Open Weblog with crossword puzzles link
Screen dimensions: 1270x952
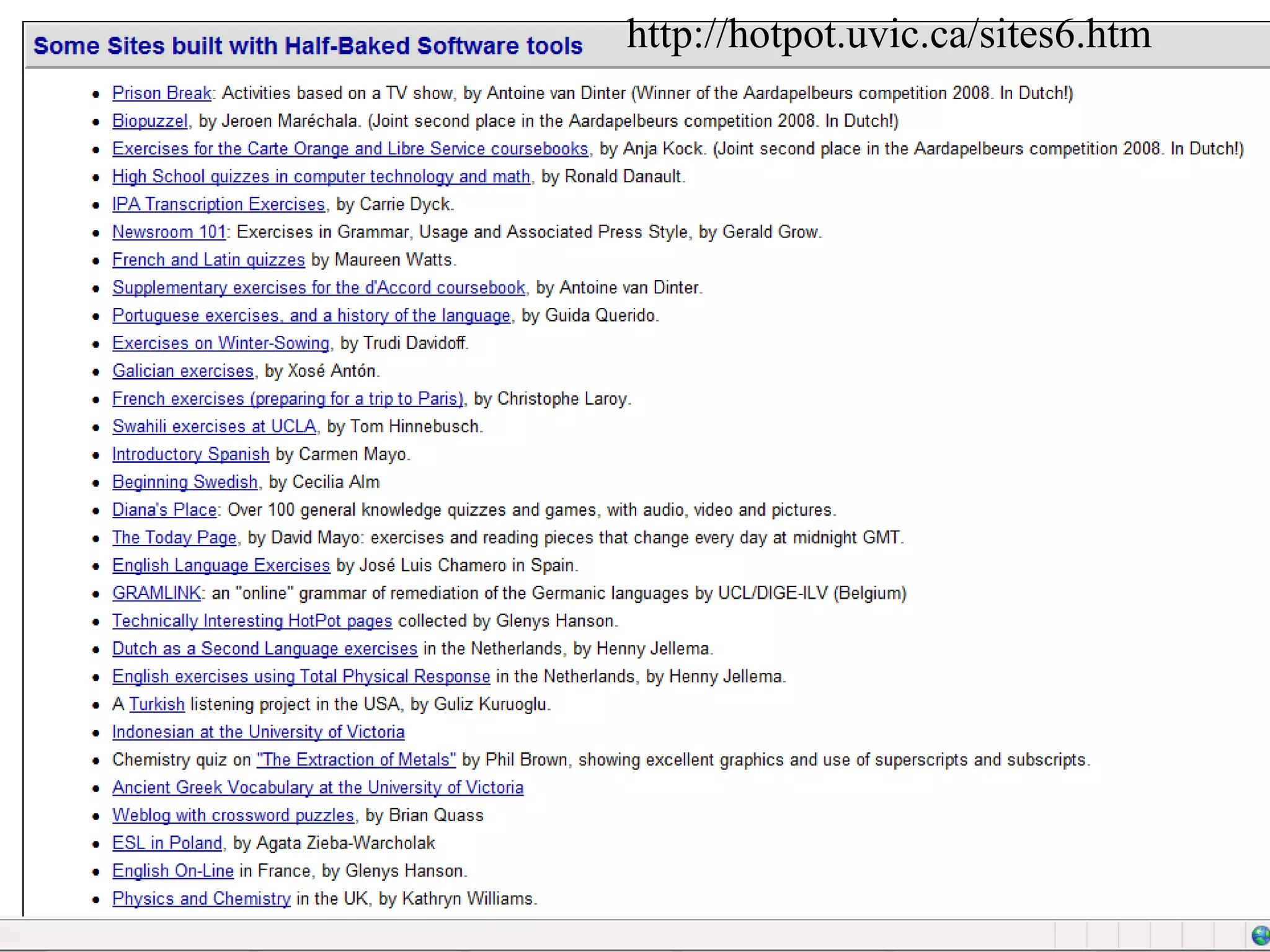[233, 815]
